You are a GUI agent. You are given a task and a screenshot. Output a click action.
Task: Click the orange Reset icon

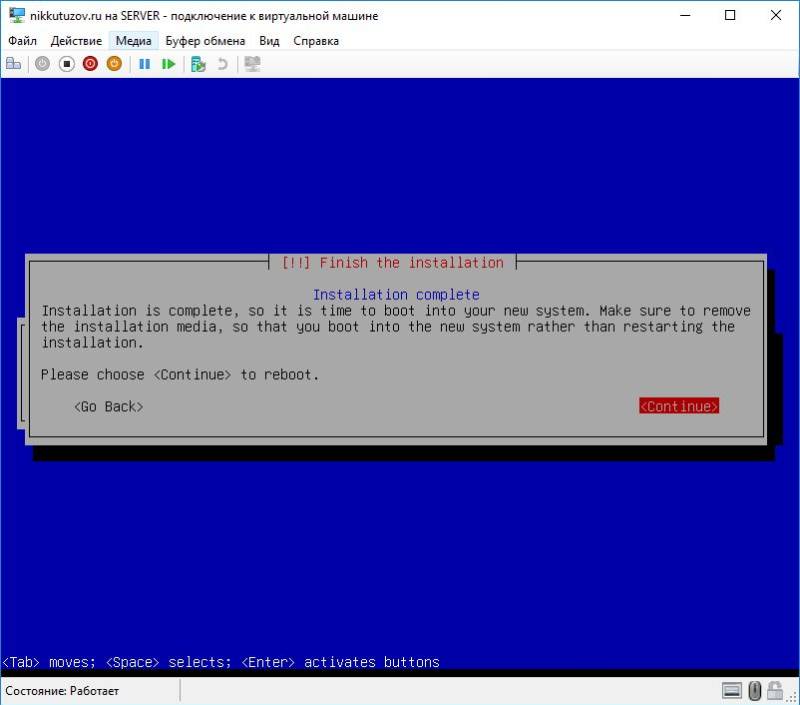(x=114, y=63)
